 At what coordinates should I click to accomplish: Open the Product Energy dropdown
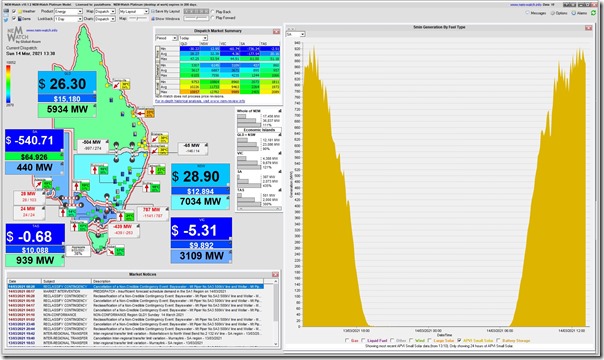68,12
